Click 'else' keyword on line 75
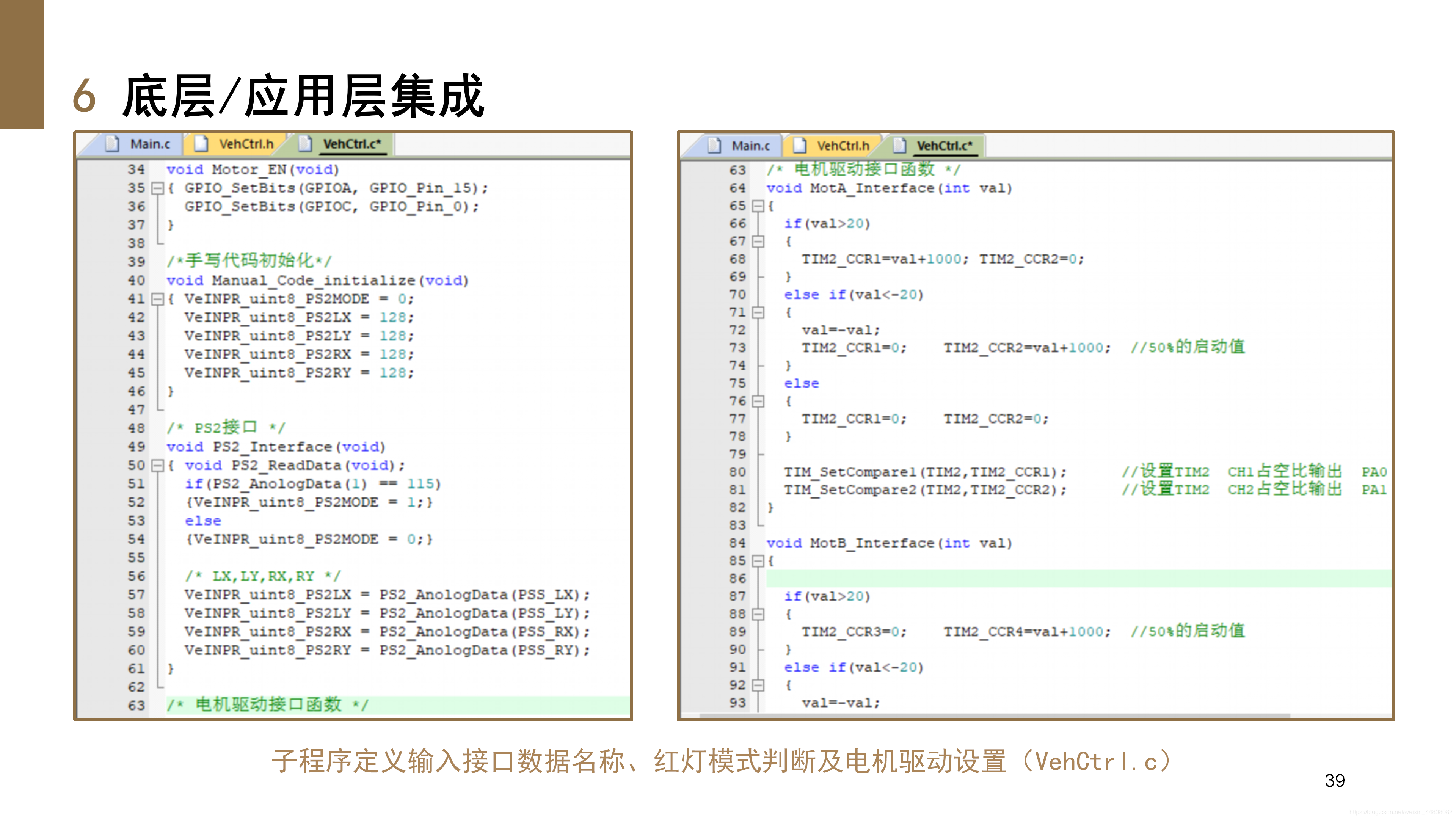The image size is (1456, 819). (802, 383)
